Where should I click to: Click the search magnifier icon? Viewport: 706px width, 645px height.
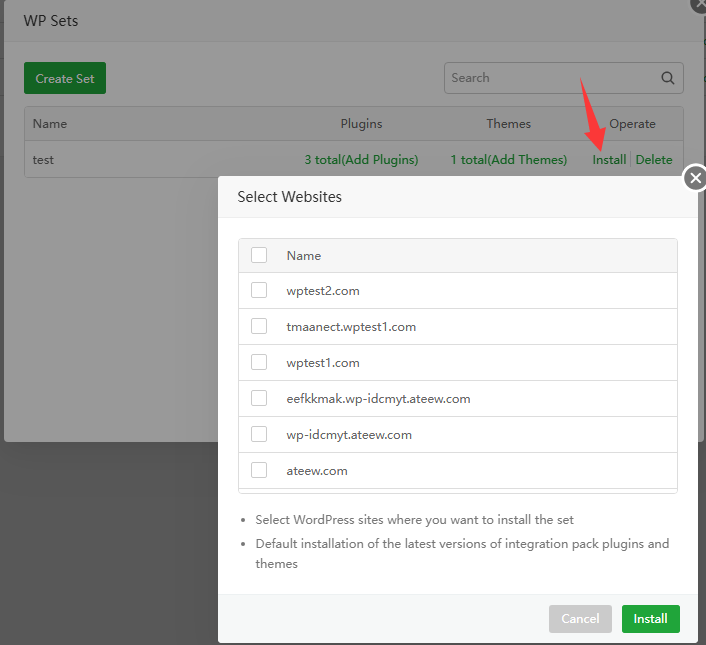coord(667,78)
